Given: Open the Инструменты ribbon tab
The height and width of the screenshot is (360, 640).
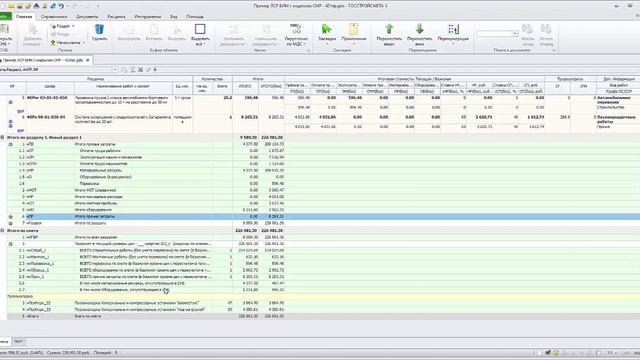Looking at the screenshot, I should tap(147, 17).
